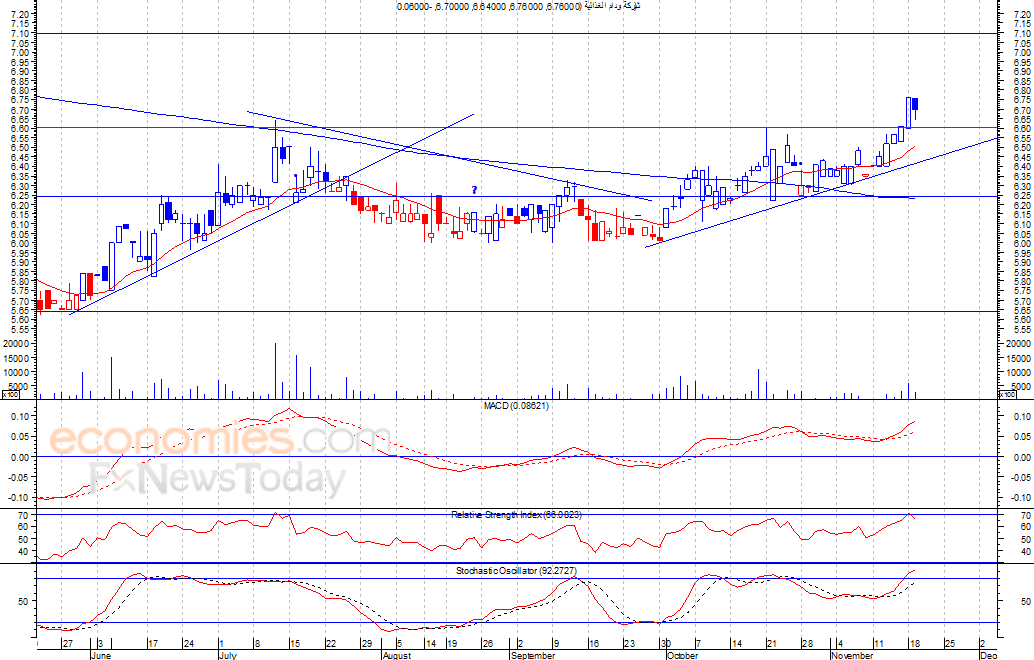Click the 20000 volume label on right axis

click(1015, 343)
